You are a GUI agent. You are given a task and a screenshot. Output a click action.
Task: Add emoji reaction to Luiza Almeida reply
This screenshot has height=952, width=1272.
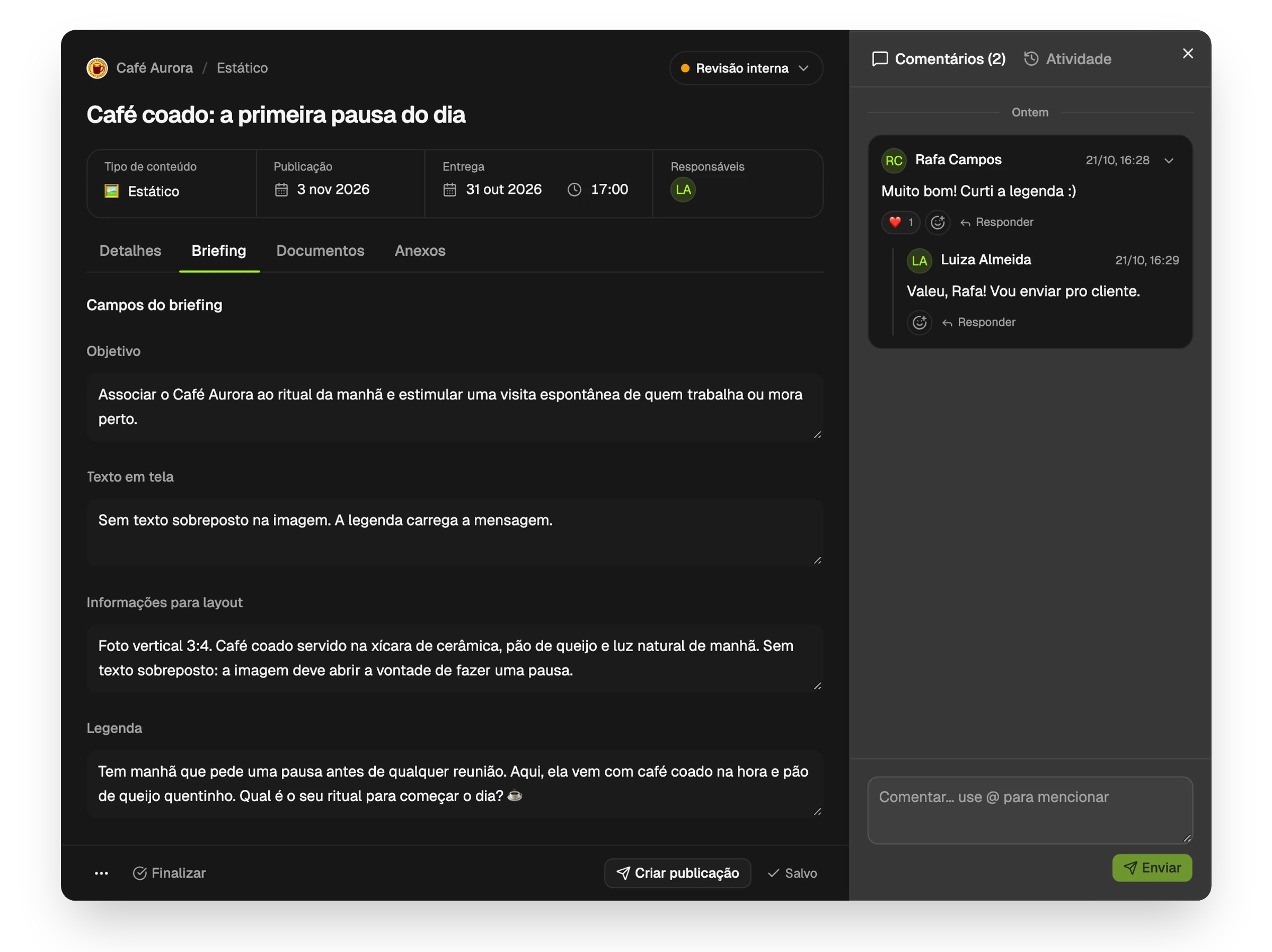919,322
